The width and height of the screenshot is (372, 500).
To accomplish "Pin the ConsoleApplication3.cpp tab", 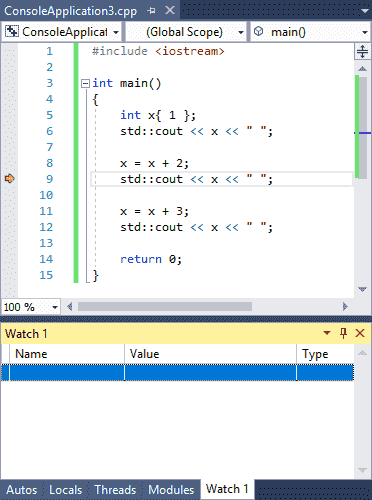I will (x=151, y=11).
